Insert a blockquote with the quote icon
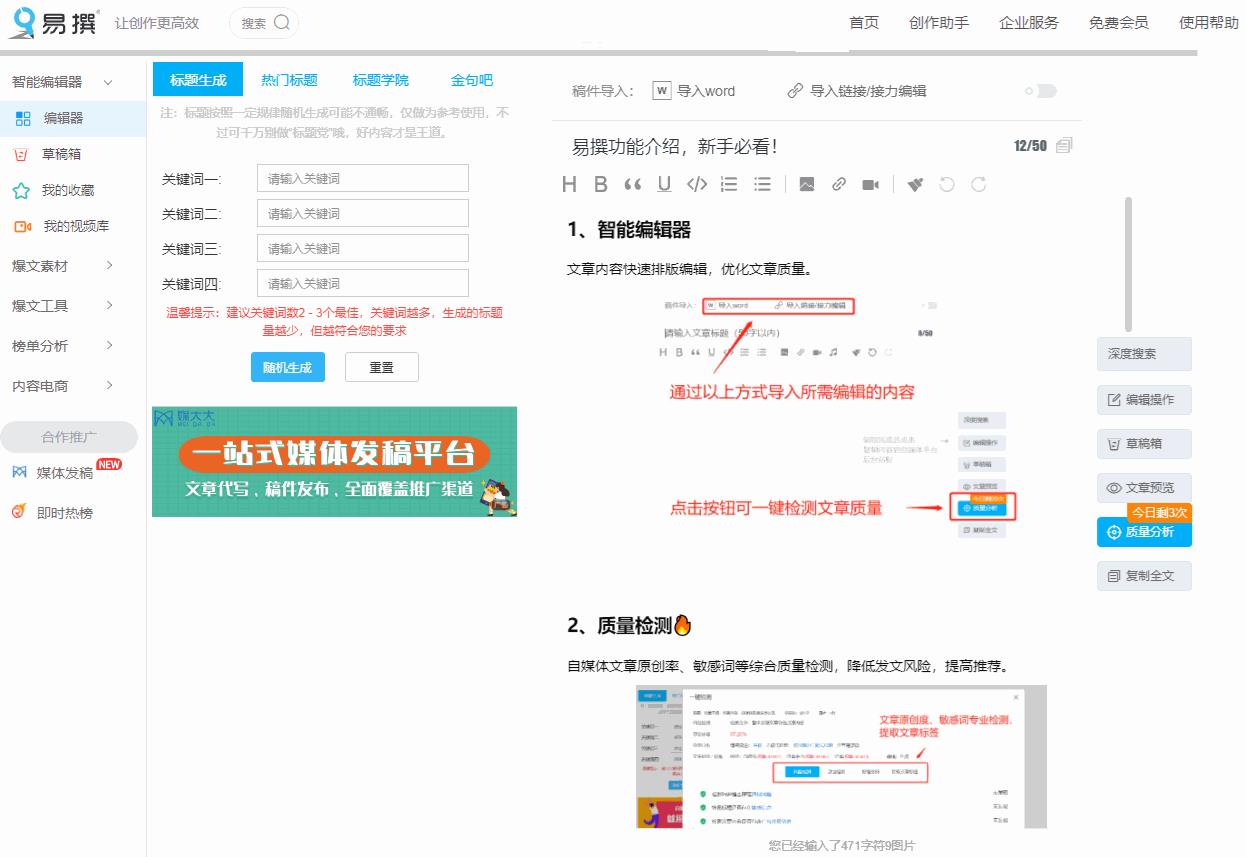This screenshot has height=857, width=1246. [x=632, y=184]
